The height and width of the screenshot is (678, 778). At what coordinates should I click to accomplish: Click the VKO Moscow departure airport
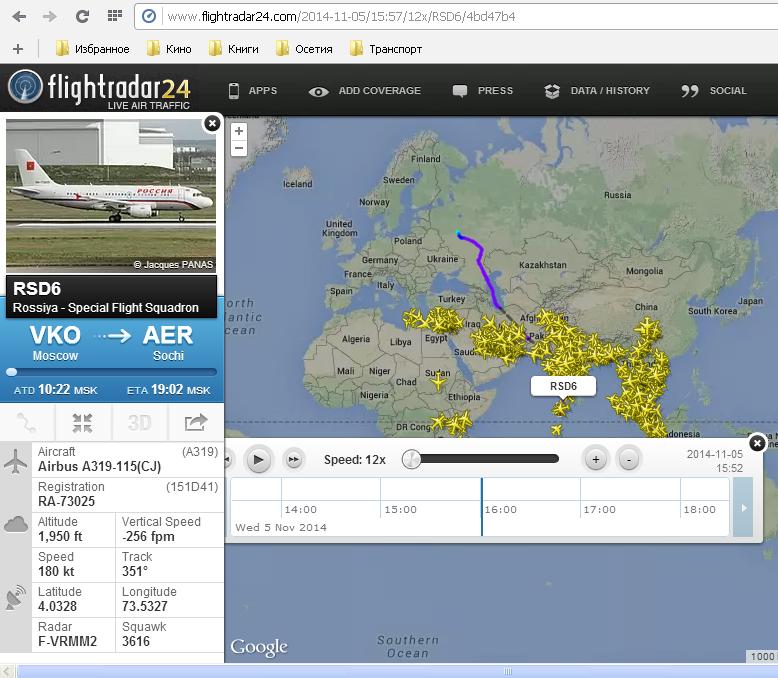(x=55, y=342)
